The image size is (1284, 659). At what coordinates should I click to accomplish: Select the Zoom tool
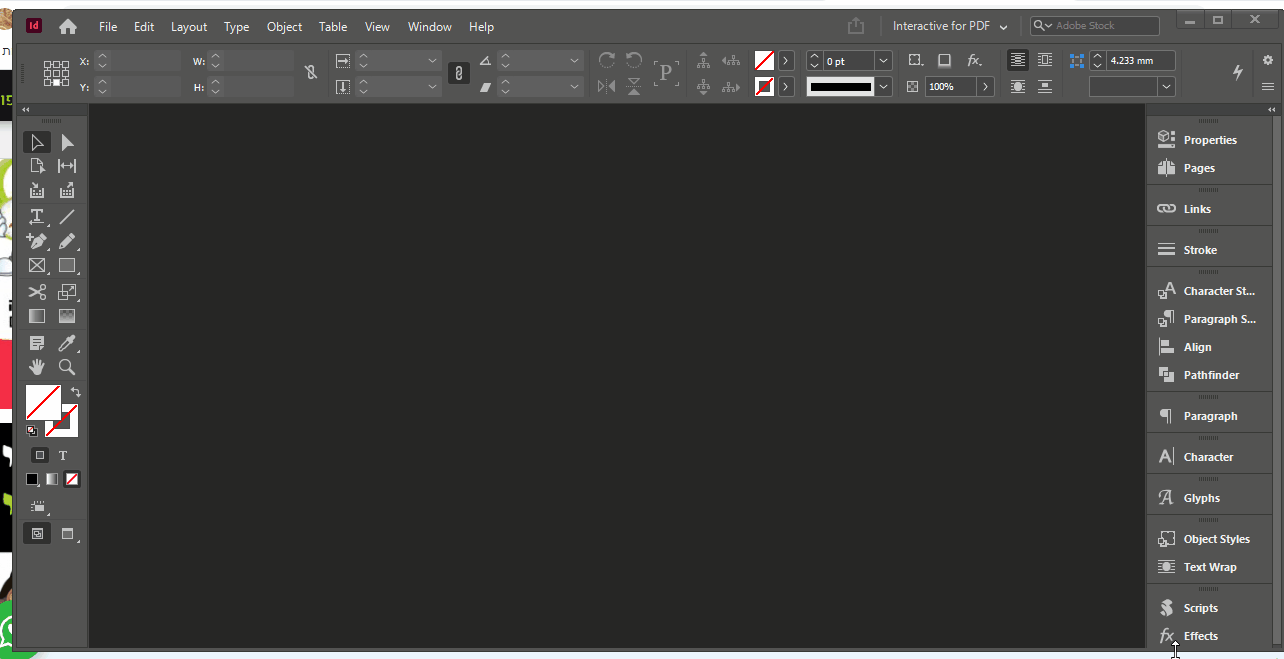[x=67, y=367]
